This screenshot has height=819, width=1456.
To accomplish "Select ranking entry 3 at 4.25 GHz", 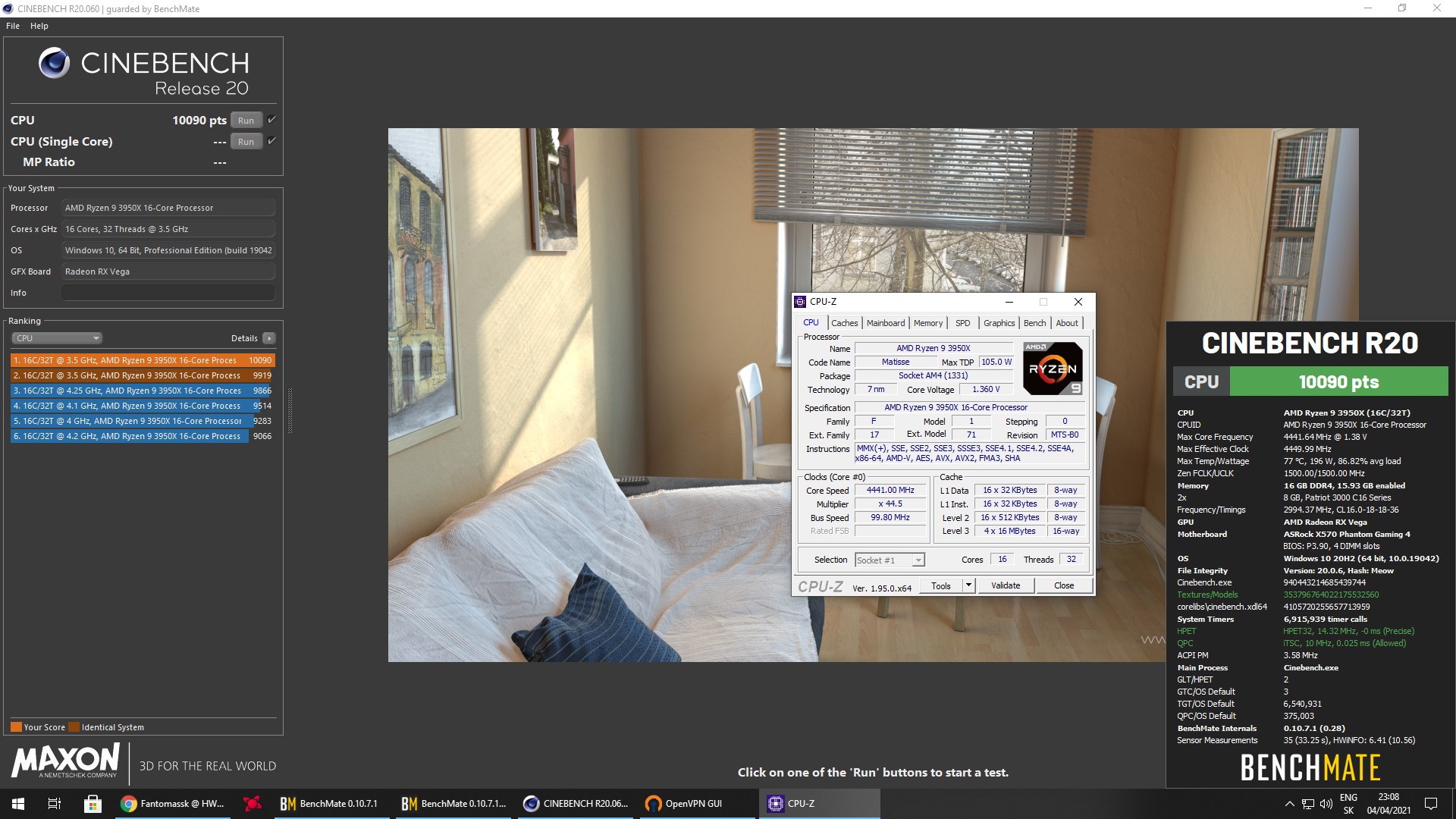I will pos(143,391).
